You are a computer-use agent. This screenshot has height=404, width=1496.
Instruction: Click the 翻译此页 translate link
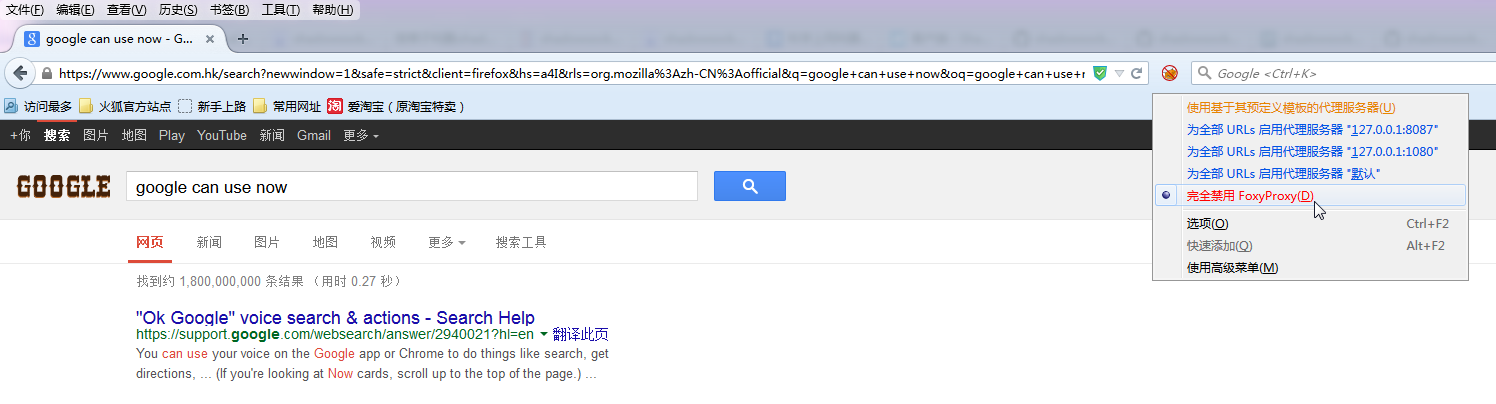pos(580,335)
